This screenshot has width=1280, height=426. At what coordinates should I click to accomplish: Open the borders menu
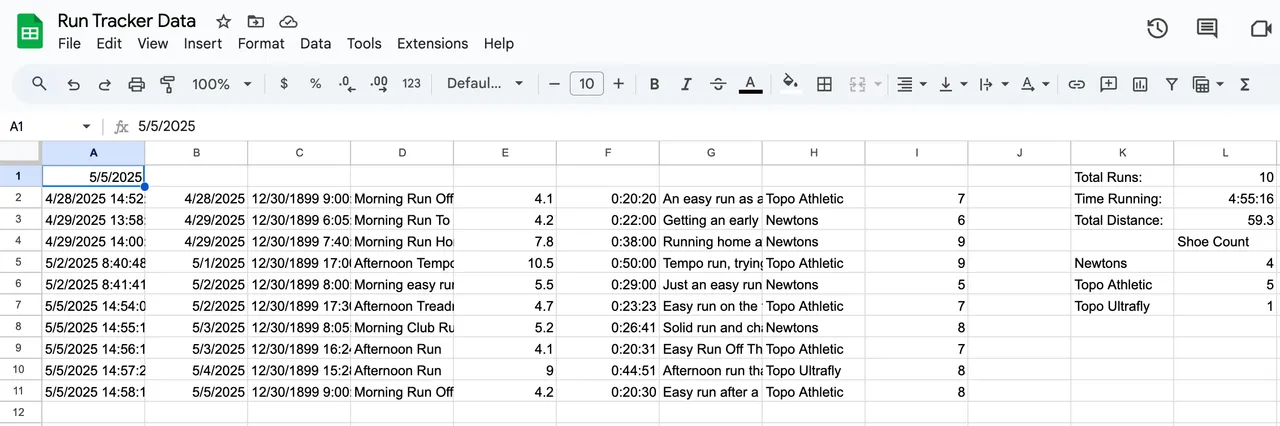824,84
